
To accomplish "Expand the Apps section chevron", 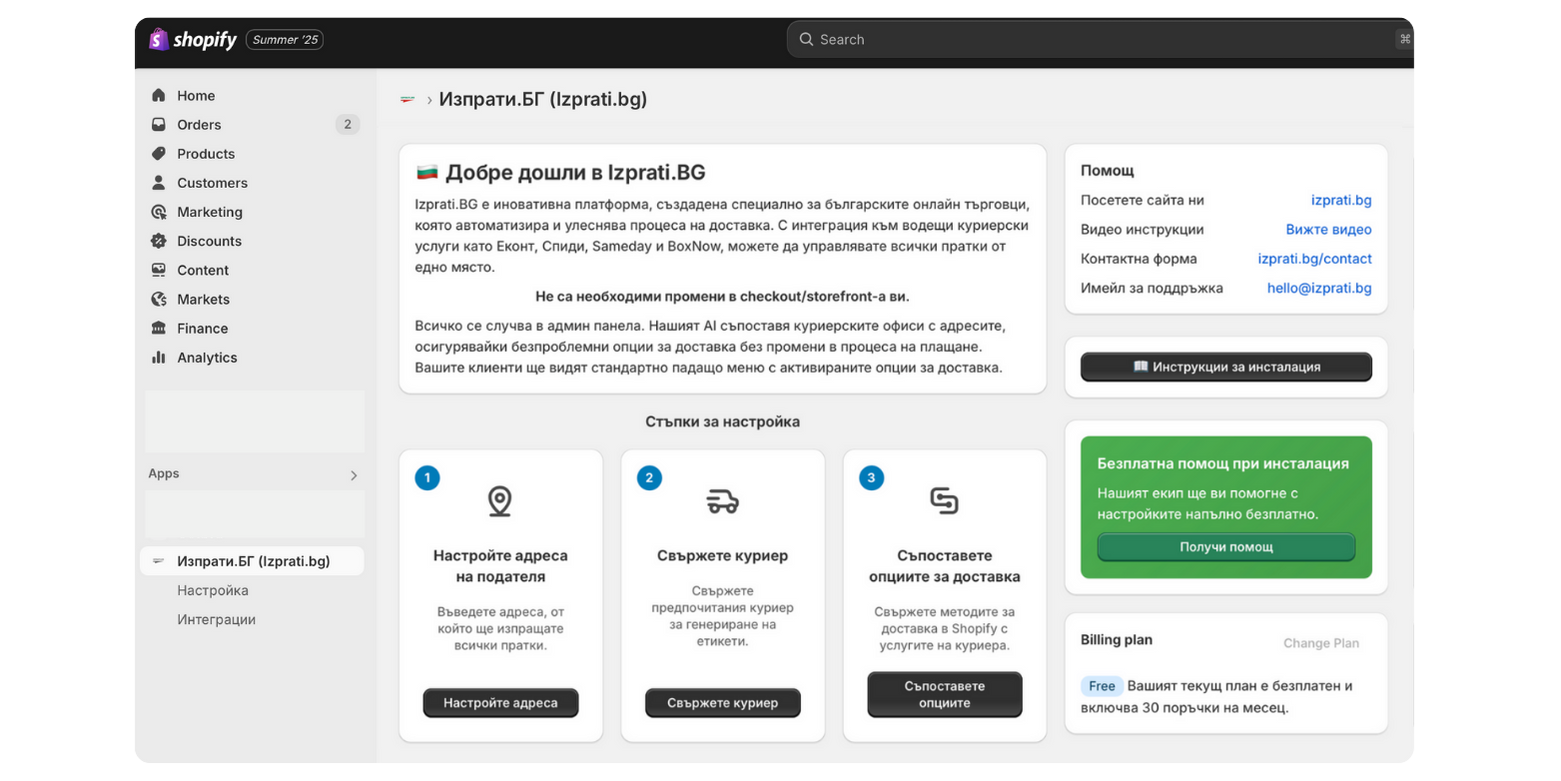I will pyautogui.click(x=353, y=476).
